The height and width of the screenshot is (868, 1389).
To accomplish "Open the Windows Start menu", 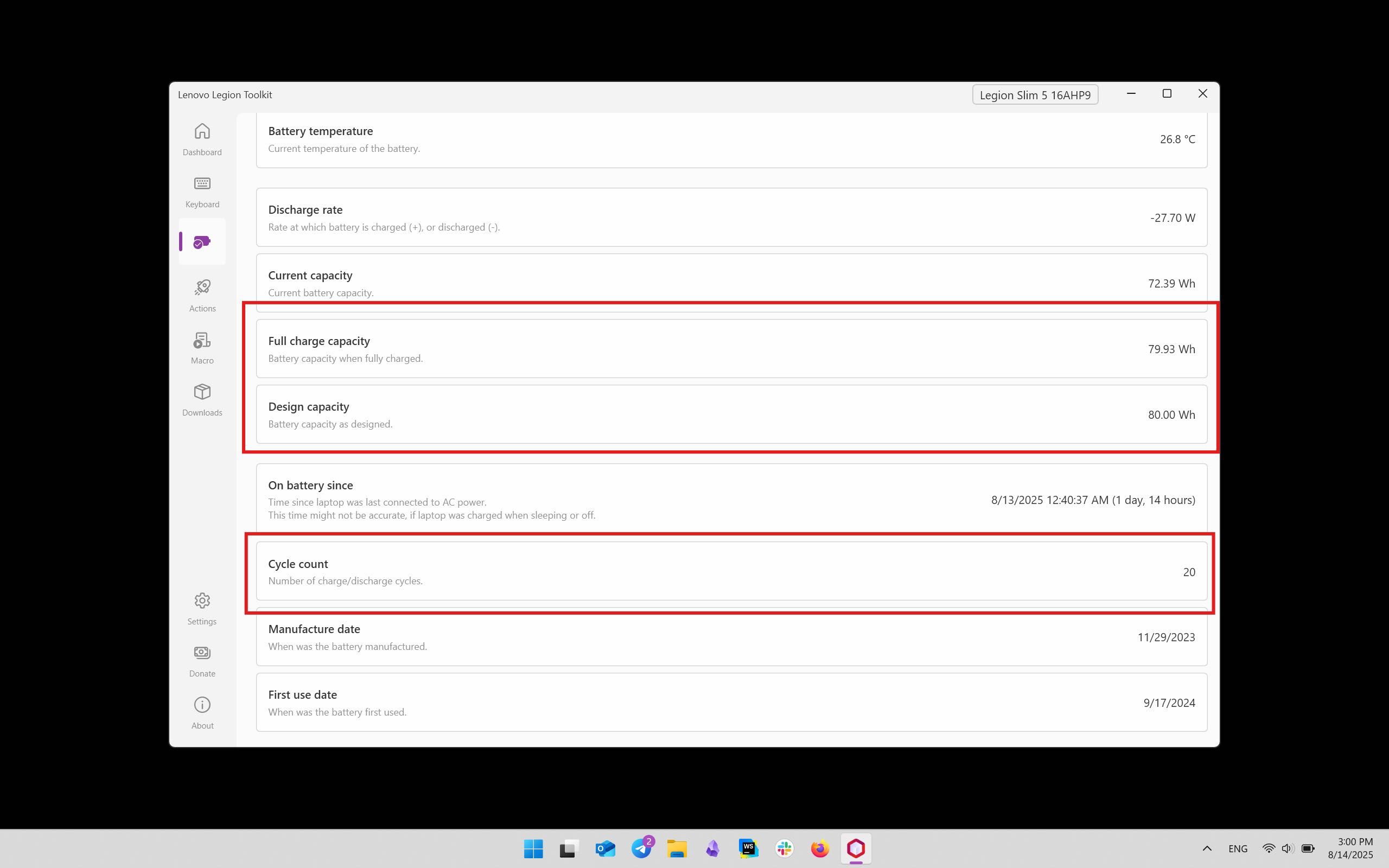I will click(533, 848).
